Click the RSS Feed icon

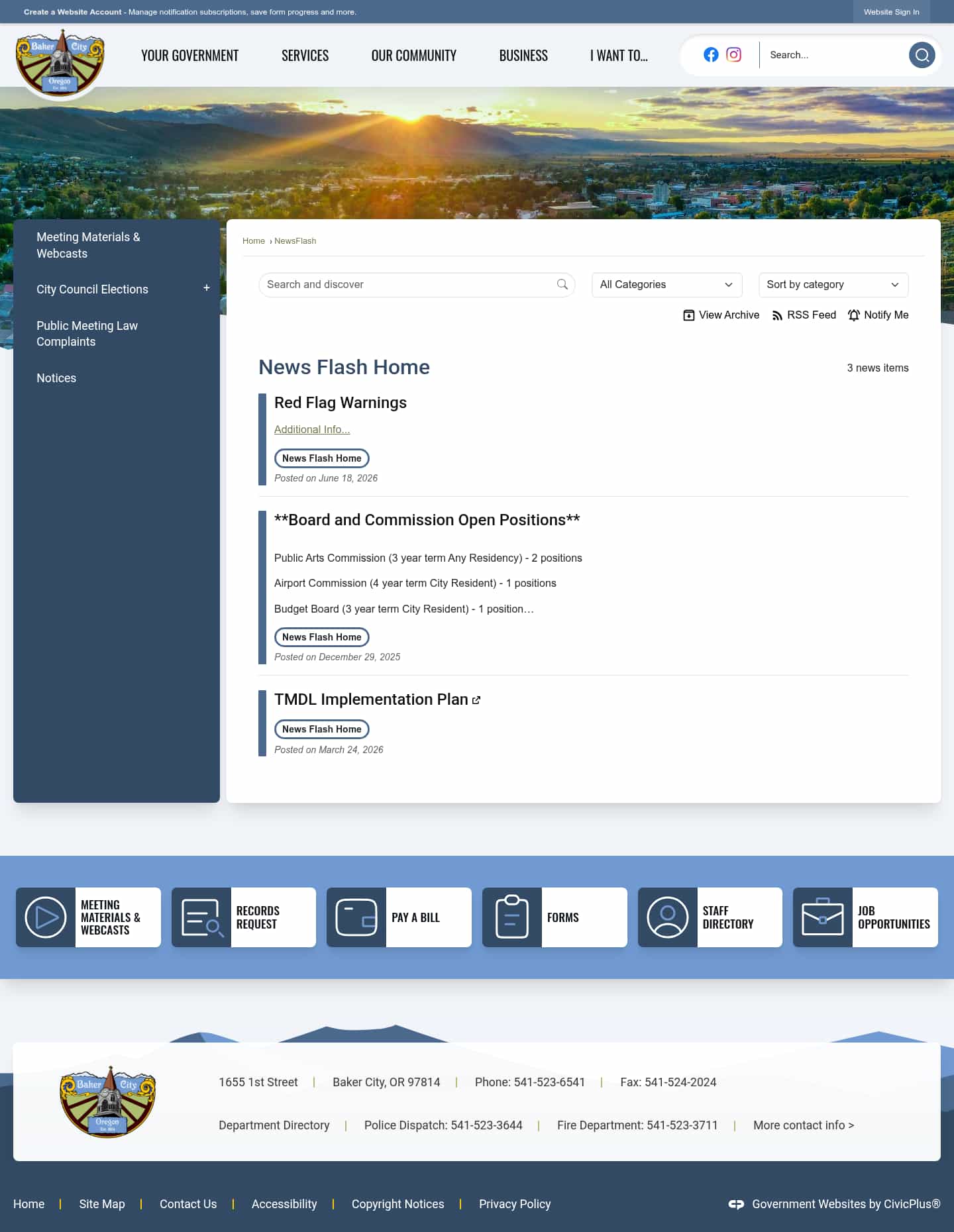[x=777, y=315]
